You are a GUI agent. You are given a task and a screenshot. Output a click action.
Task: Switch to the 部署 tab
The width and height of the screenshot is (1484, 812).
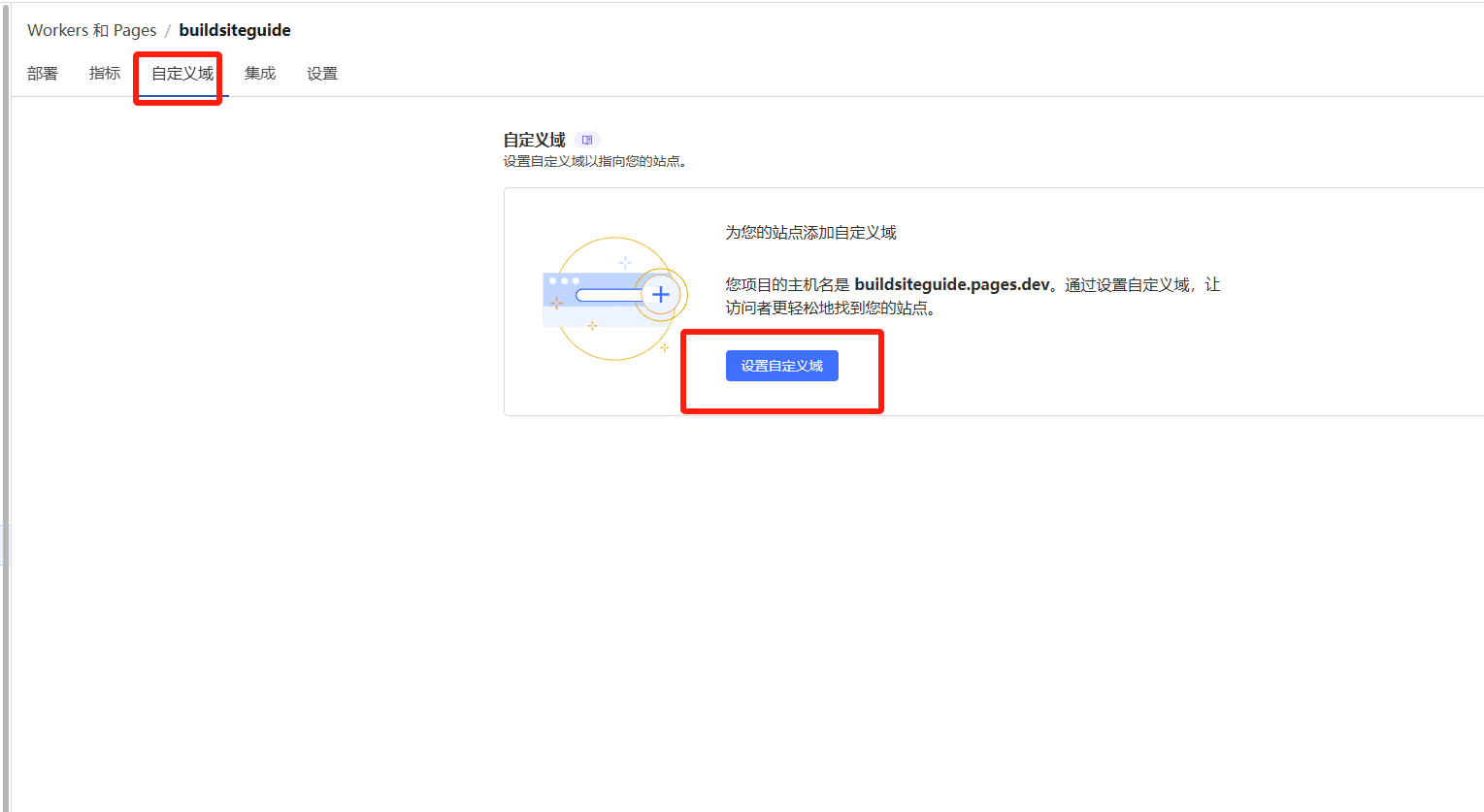click(x=43, y=74)
